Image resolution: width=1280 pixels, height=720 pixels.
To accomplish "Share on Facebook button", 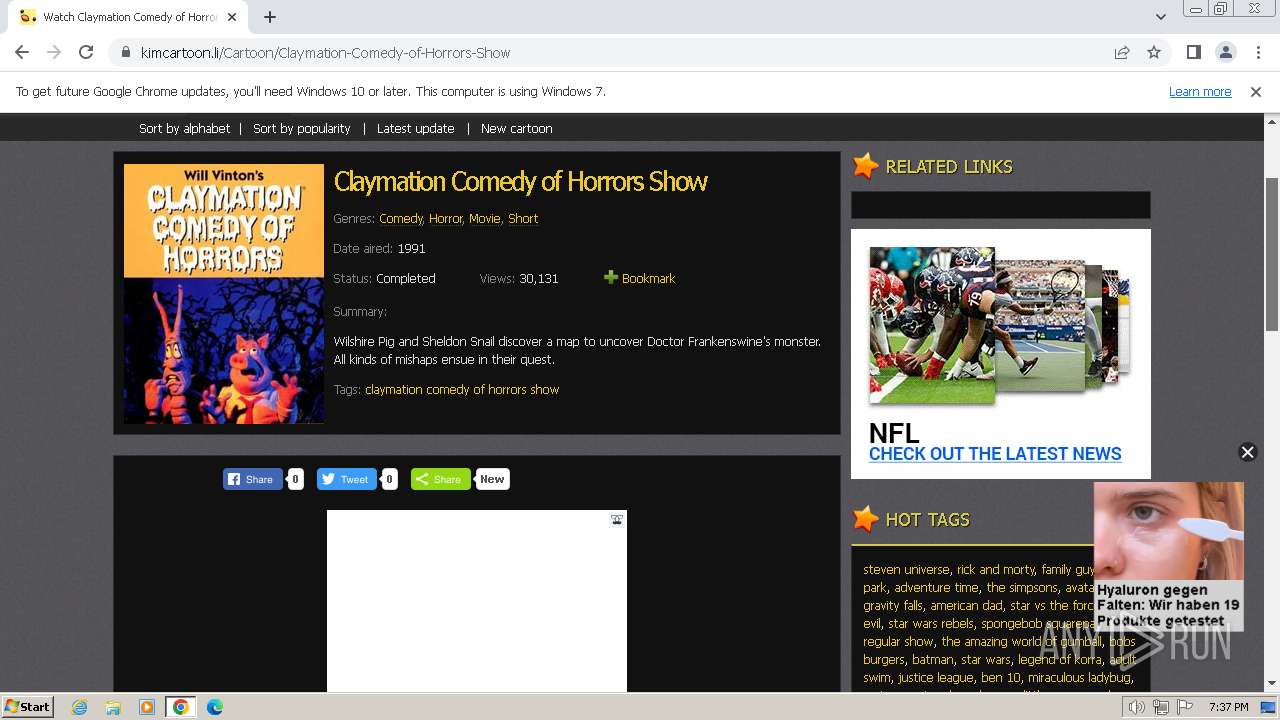I will coord(252,479).
